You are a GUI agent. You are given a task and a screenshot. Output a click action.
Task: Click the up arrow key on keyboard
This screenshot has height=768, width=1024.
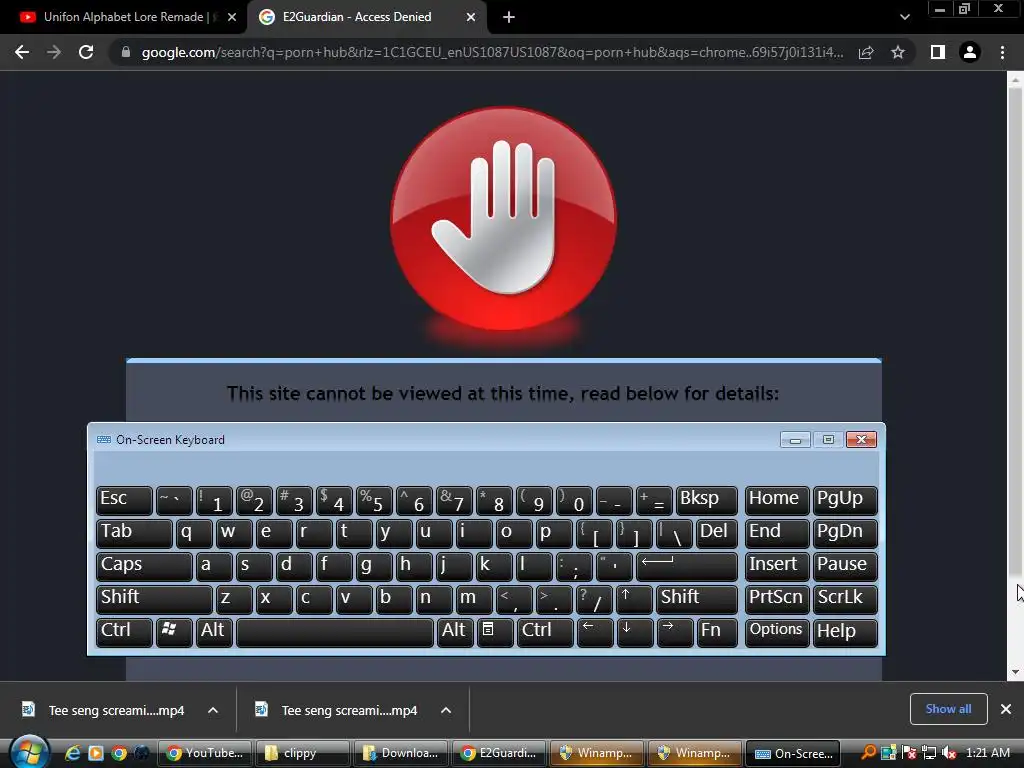pyautogui.click(x=634, y=599)
